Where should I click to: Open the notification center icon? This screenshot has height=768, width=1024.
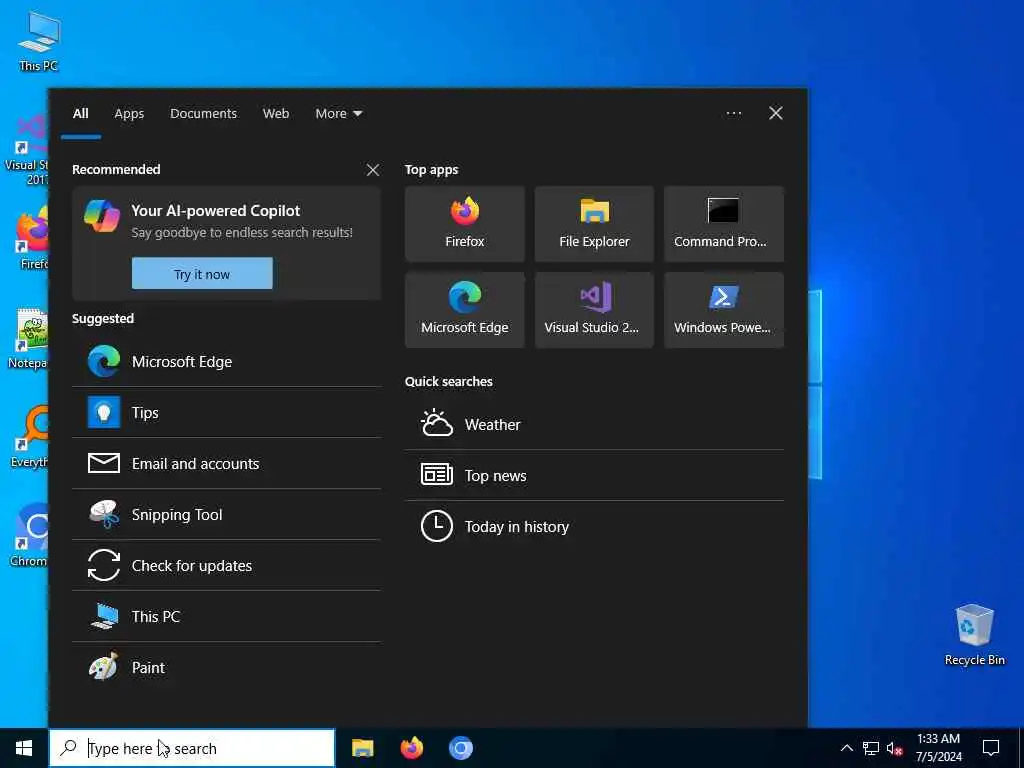pyautogui.click(x=991, y=748)
